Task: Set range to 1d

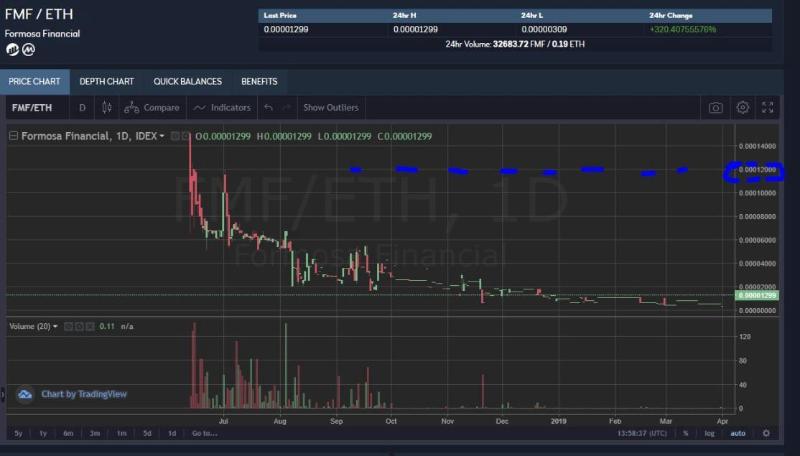Action: tap(172, 433)
